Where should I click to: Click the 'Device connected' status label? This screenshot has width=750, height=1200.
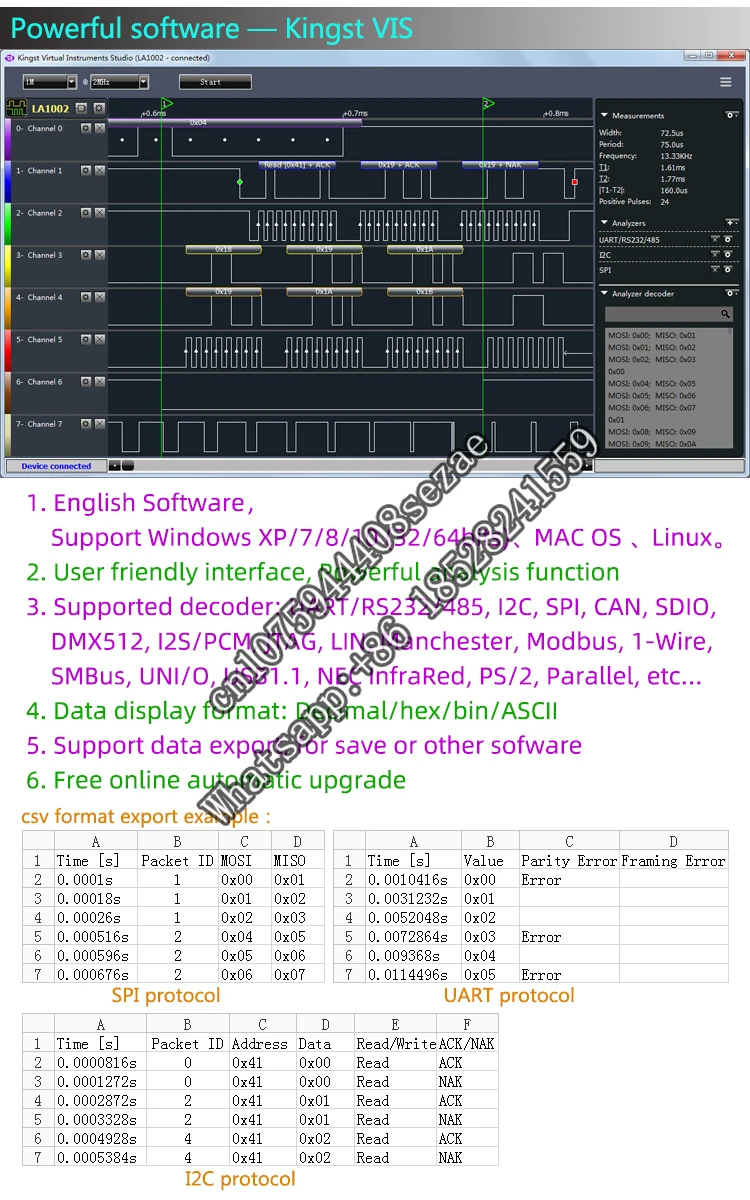point(56,466)
